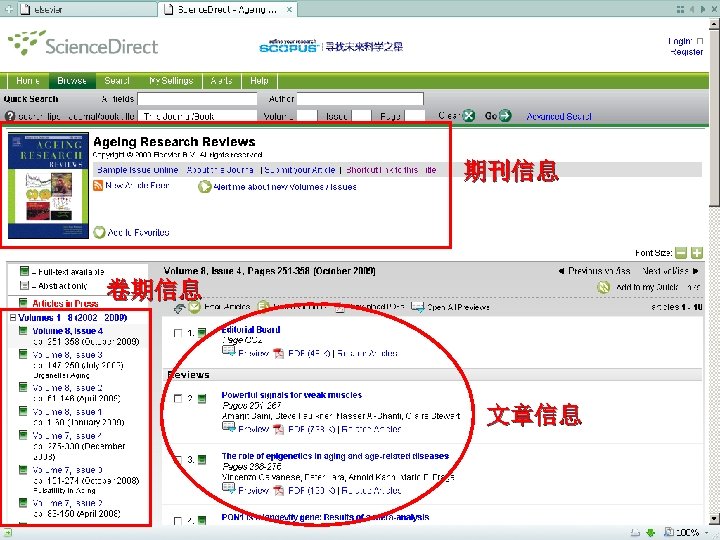Check the box for article 3
This screenshot has width=720, height=540.
[178, 459]
